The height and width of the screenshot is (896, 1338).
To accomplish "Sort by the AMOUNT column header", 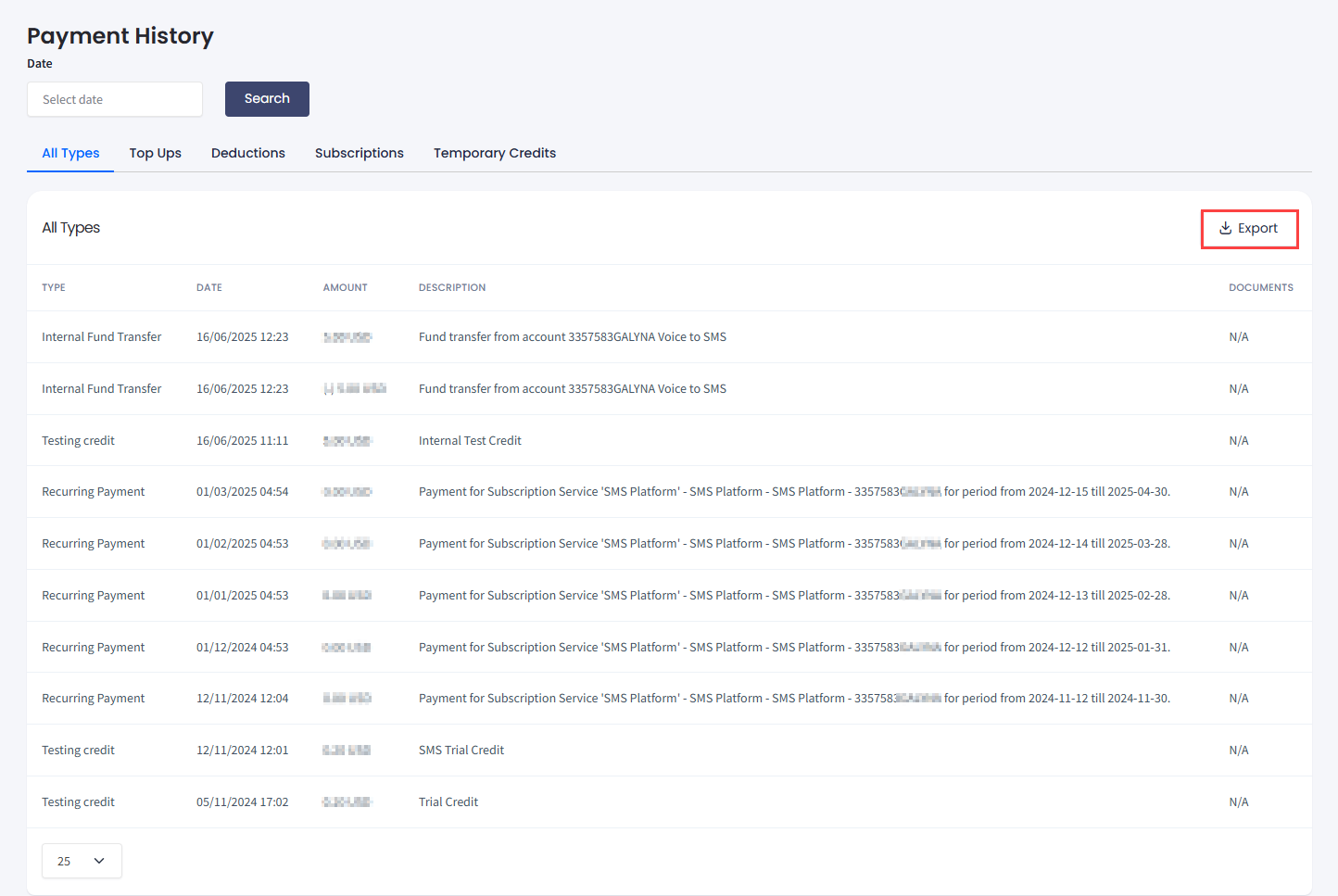I will point(345,287).
